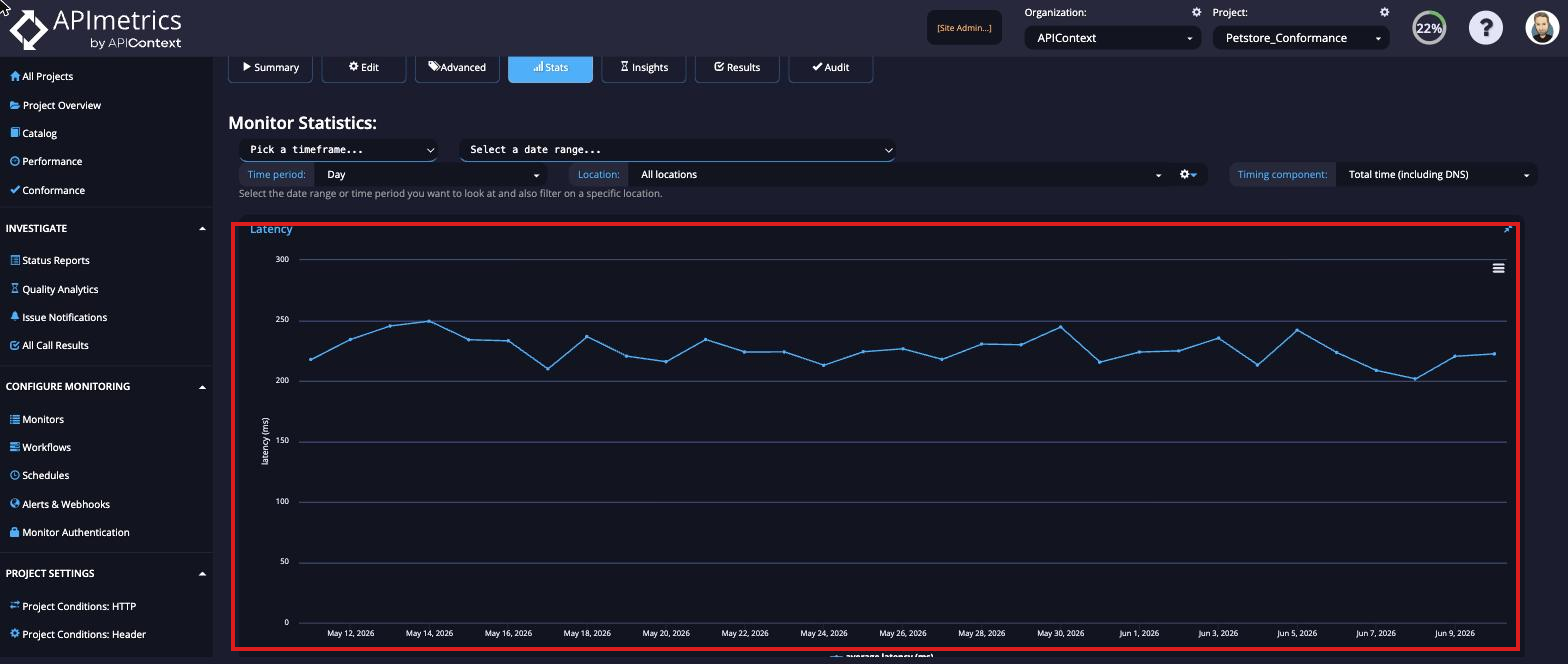
Task: Open the Select a date range dropdown
Action: tap(677, 149)
